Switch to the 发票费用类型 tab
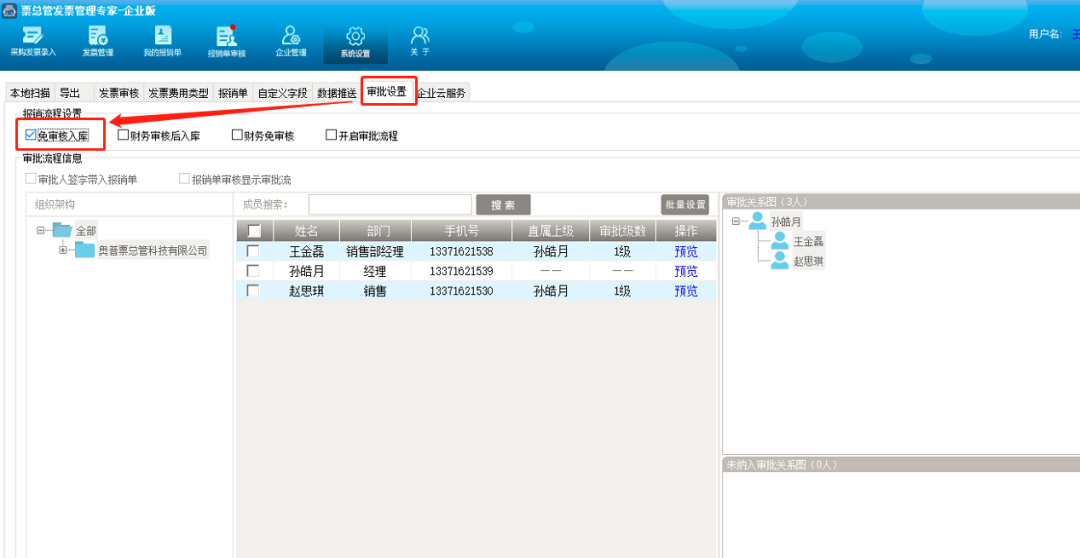The image size is (1080, 558). [178, 93]
